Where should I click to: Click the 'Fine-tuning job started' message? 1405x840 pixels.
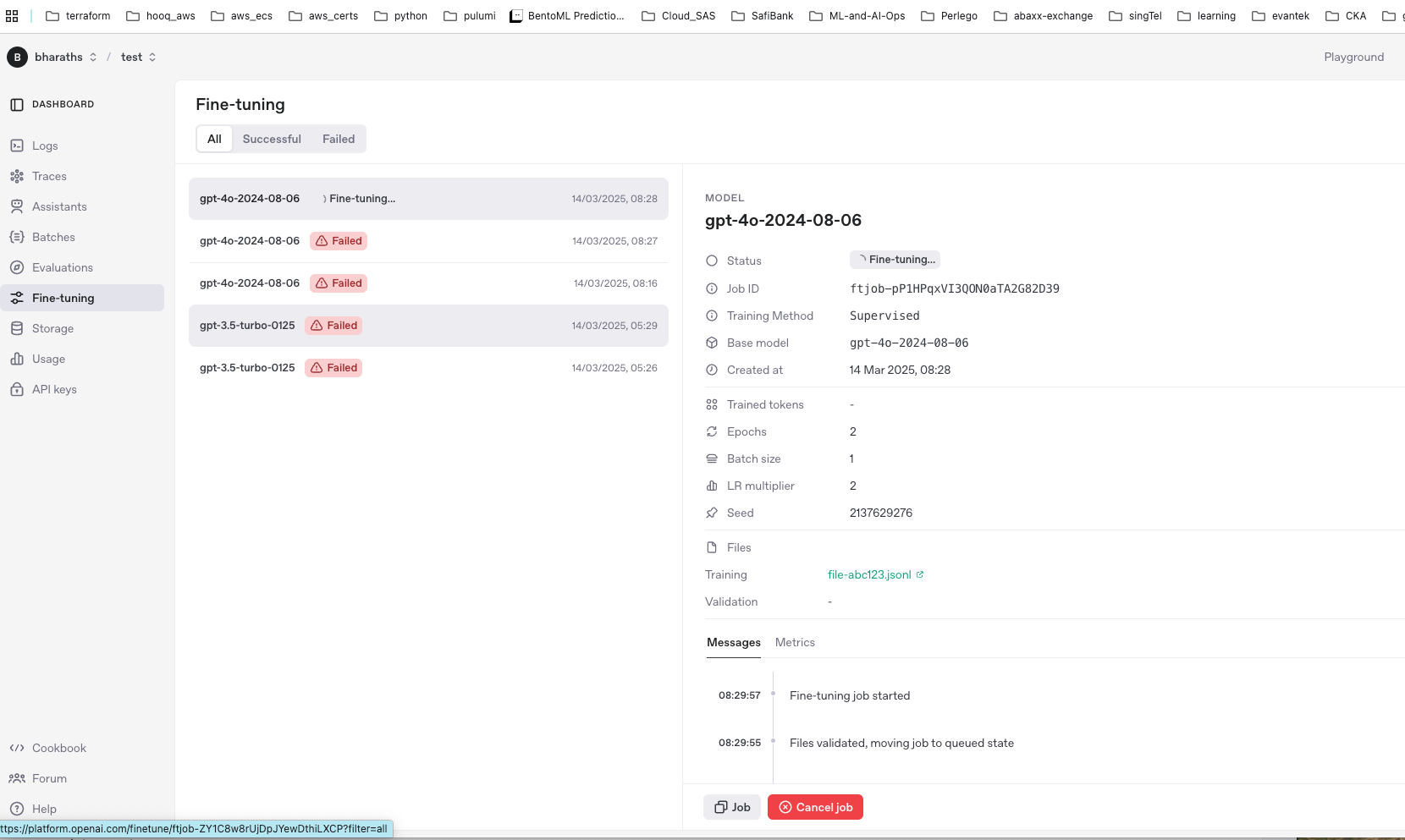pyautogui.click(x=850, y=695)
